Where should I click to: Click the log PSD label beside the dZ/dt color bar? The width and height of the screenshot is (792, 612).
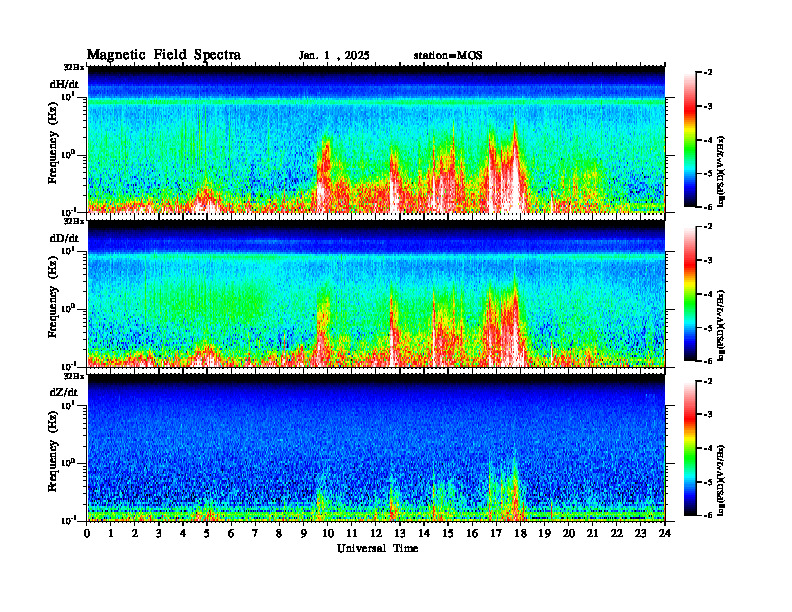(x=722, y=480)
